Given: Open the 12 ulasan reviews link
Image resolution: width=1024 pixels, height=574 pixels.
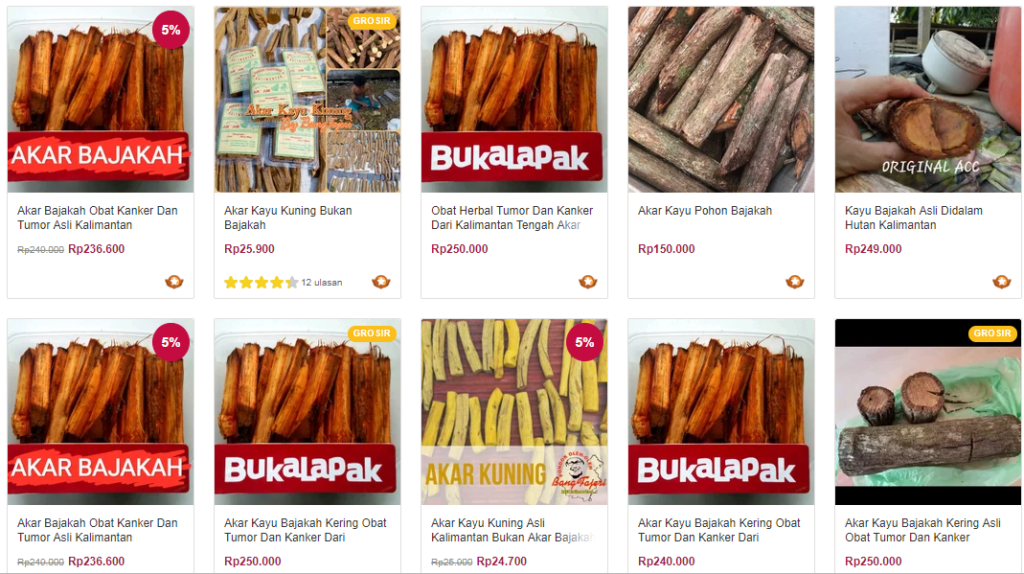Looking at the screenshot, I should click(321, 283).
